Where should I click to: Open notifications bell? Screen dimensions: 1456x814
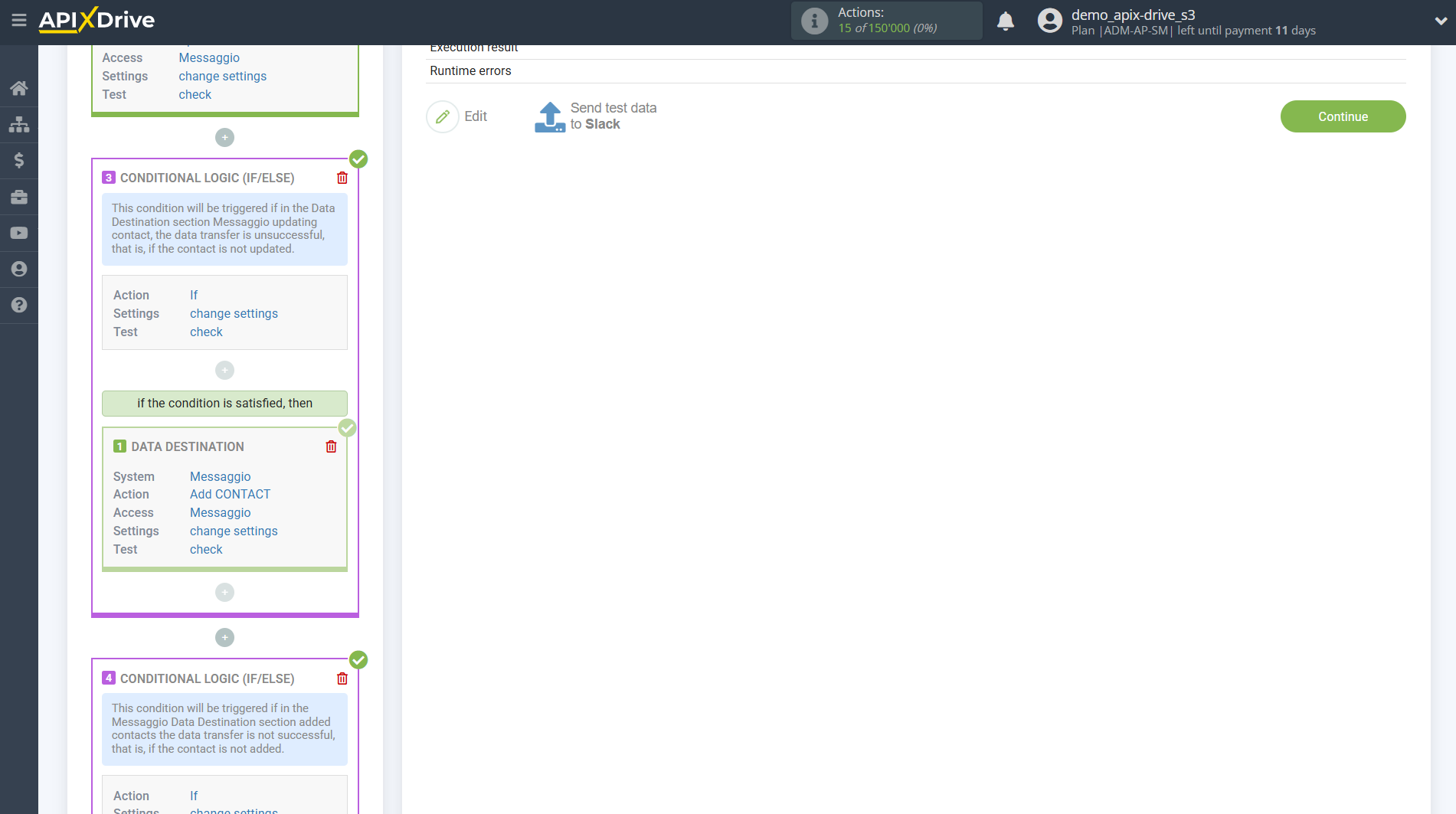coord(1006,21)
